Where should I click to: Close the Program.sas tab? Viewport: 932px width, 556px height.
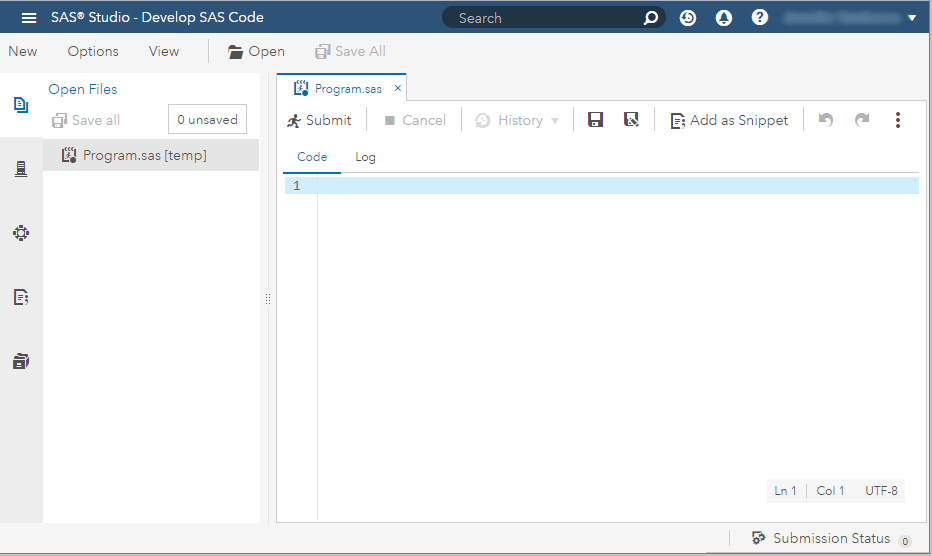[x=398, y=88]
